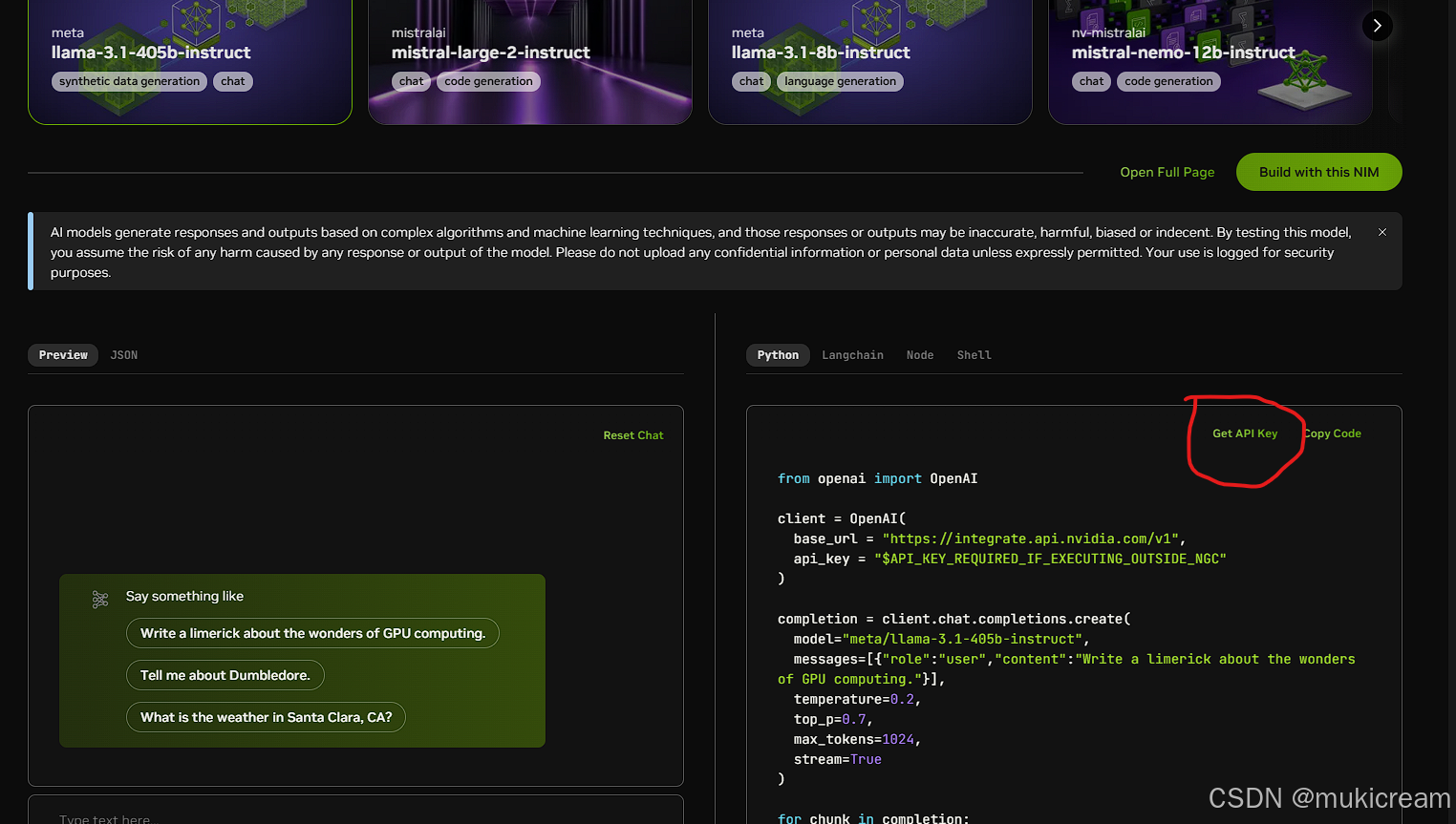Click Reset Chat

click(x=633, y=435)
